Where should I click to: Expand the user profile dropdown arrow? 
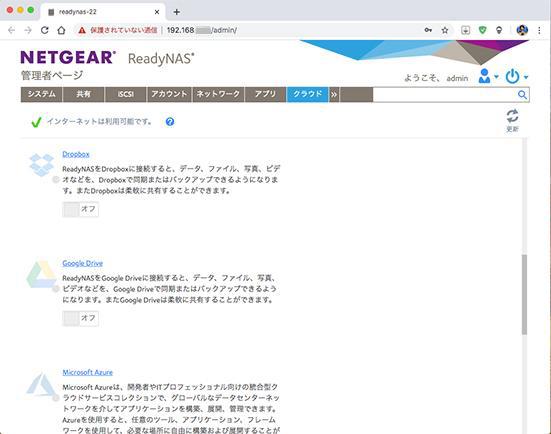496,77
